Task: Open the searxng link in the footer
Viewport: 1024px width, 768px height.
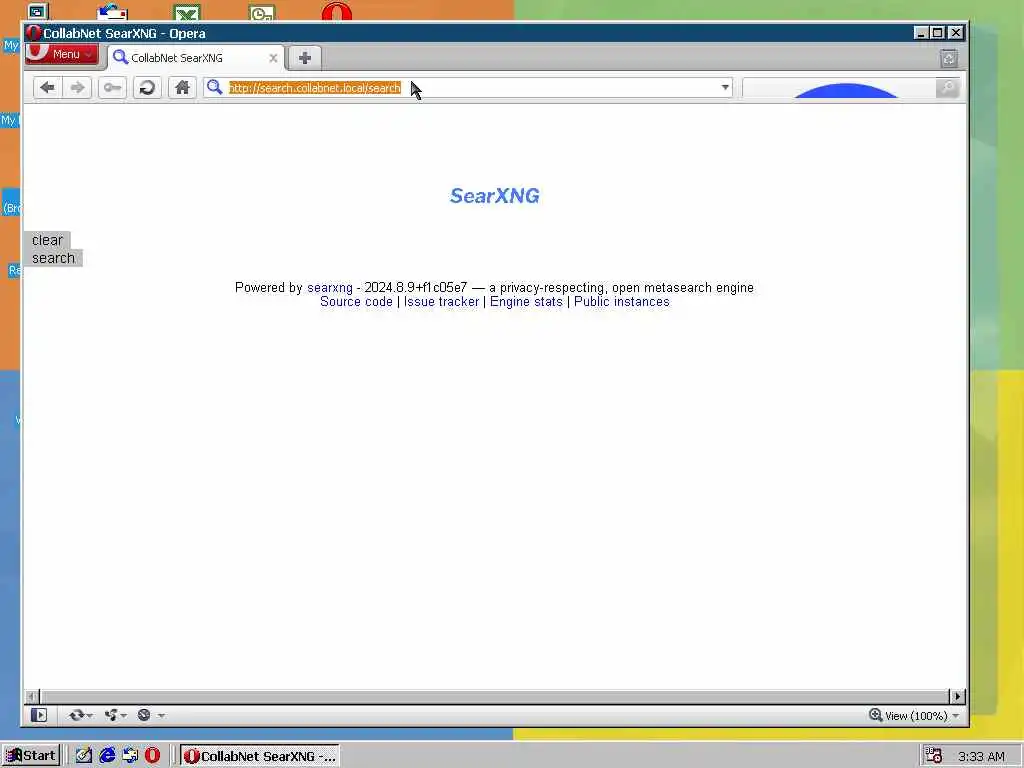Action: 330,287
